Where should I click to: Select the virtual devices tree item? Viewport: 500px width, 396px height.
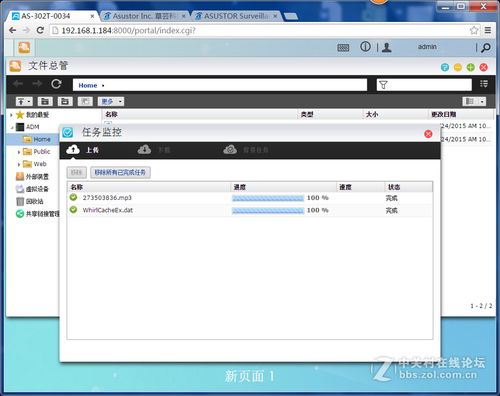pos(32,189)
